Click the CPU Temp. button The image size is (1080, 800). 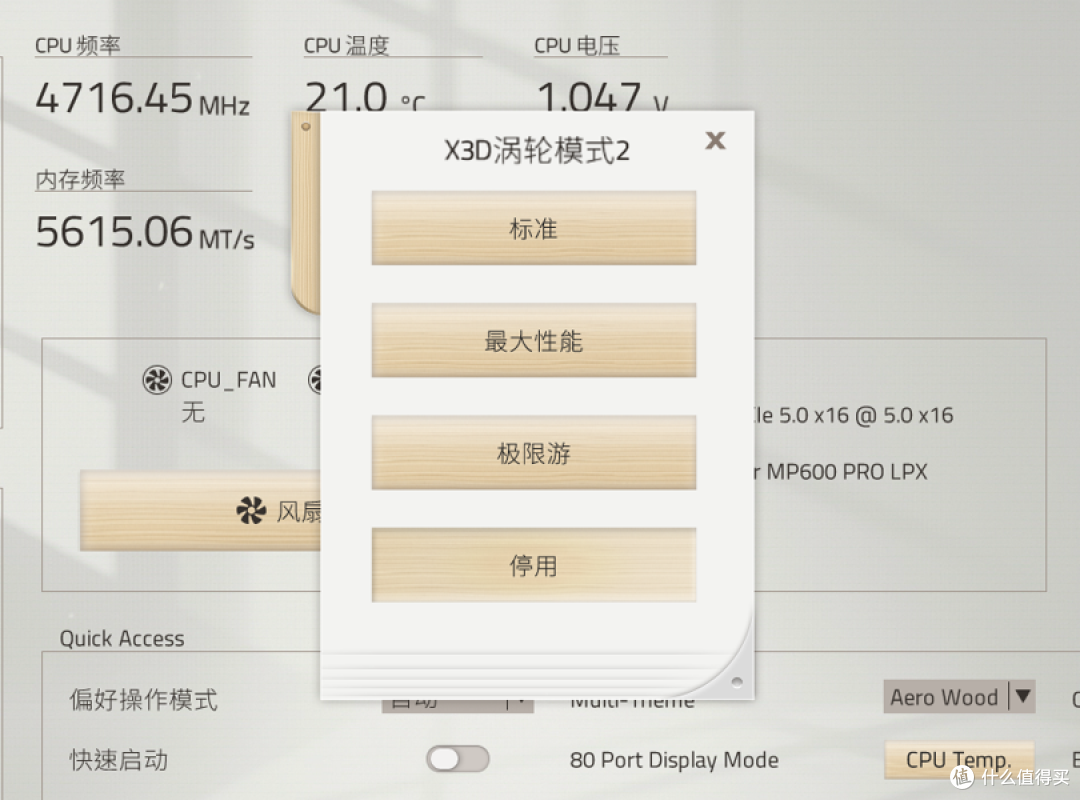[959, 759]
